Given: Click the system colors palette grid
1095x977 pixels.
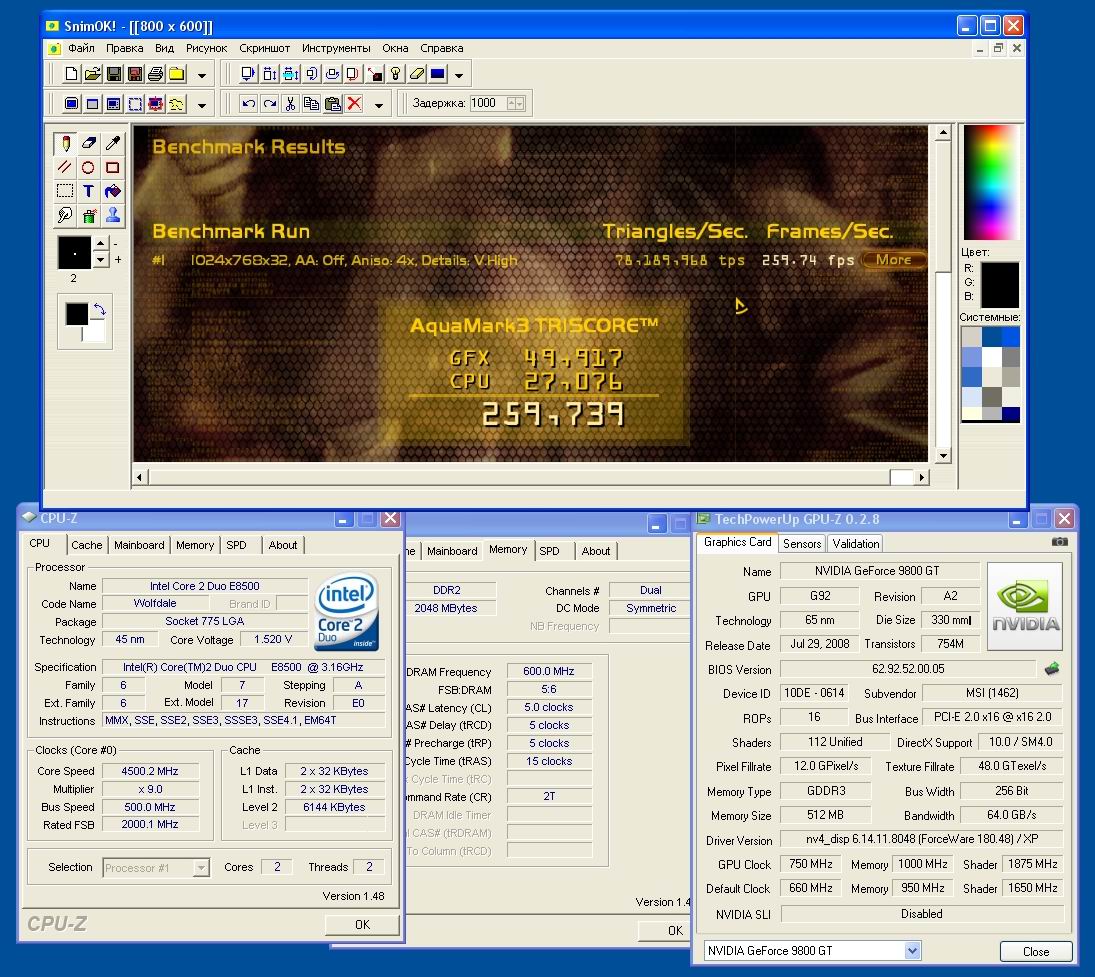Looking at the screenshot, I should (x=990, y=374).
